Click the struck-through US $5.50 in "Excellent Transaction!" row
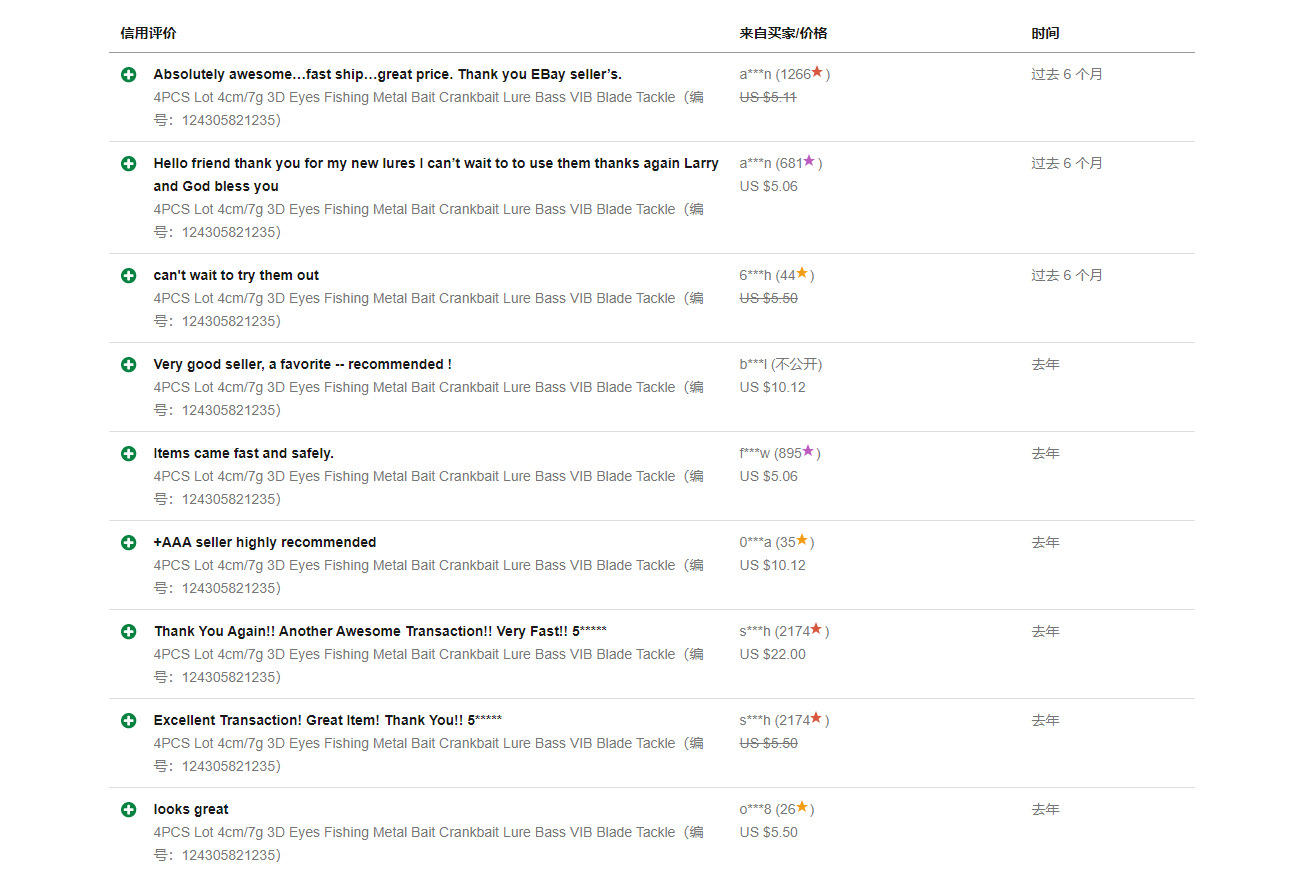Screen dimensions: 1300x870 769,743
